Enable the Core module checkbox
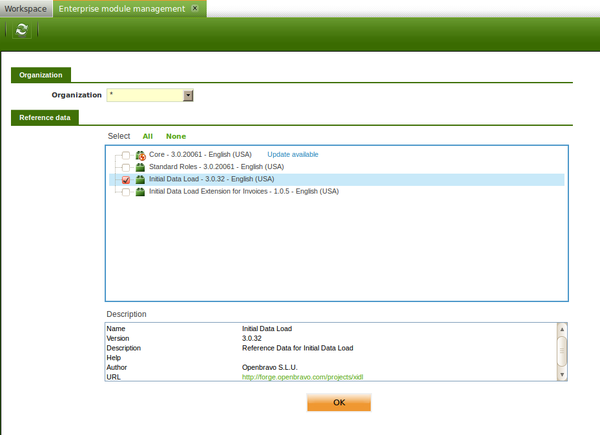 pos(125,155)
